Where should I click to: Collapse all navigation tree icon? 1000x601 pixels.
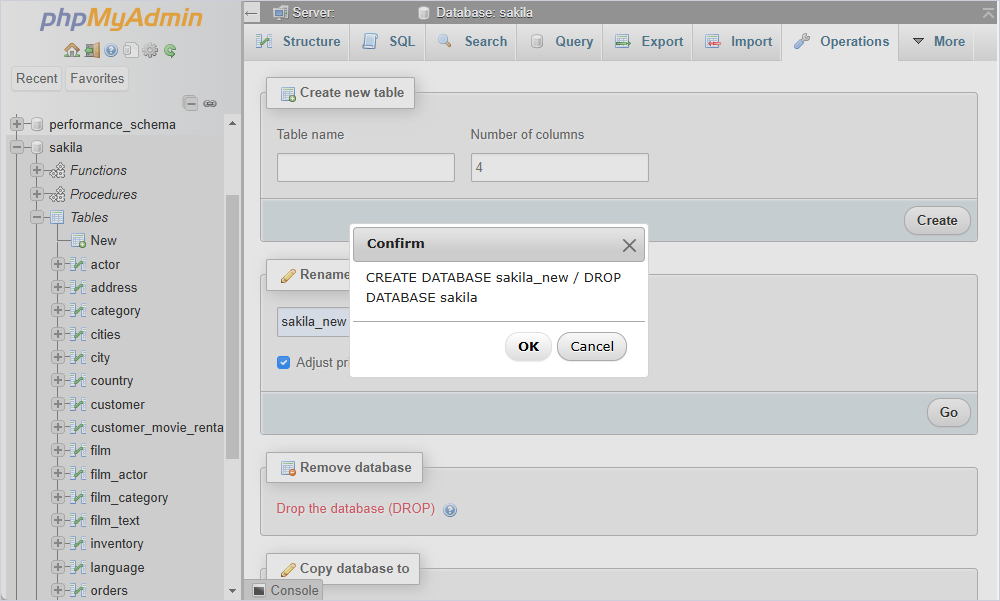tap(190, 103)
